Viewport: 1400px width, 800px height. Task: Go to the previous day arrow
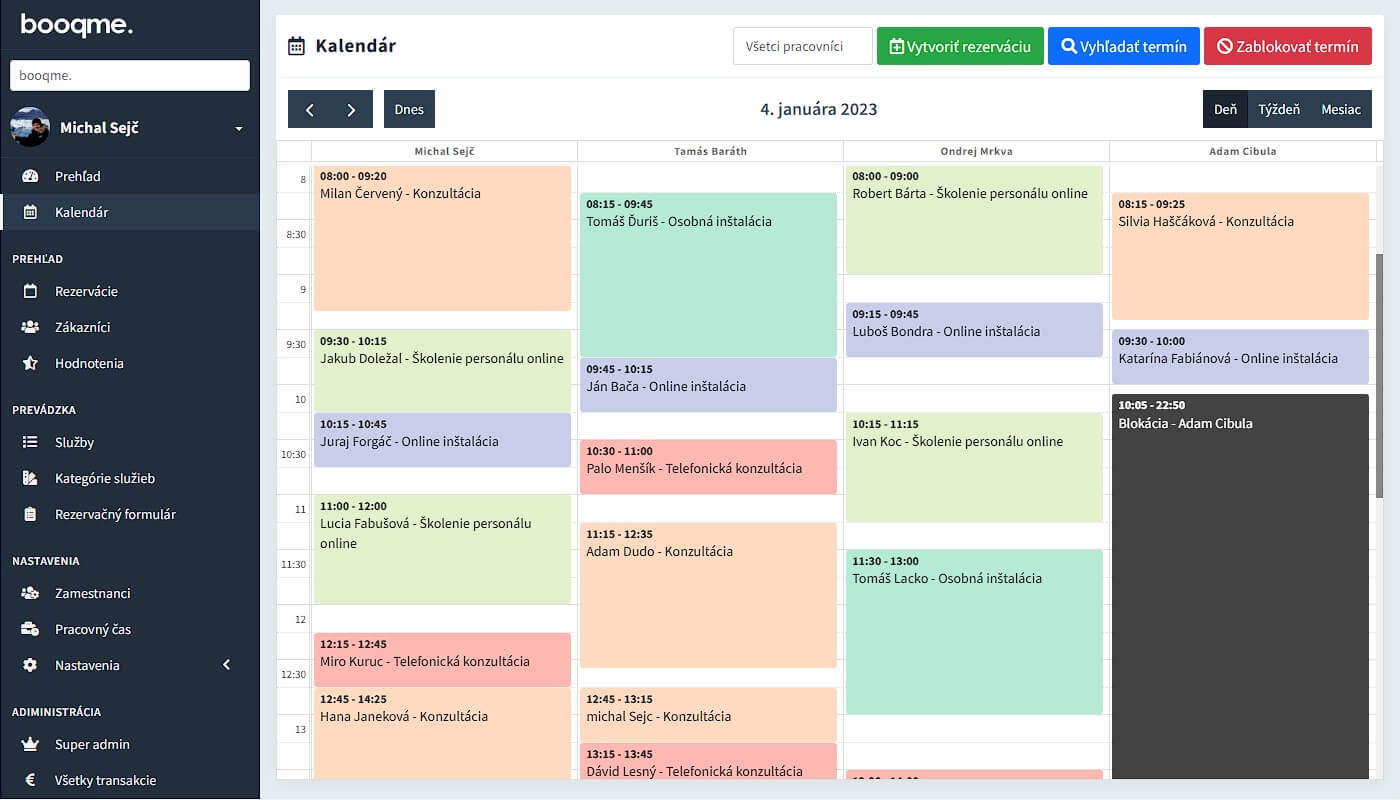(x=309, y=109)
